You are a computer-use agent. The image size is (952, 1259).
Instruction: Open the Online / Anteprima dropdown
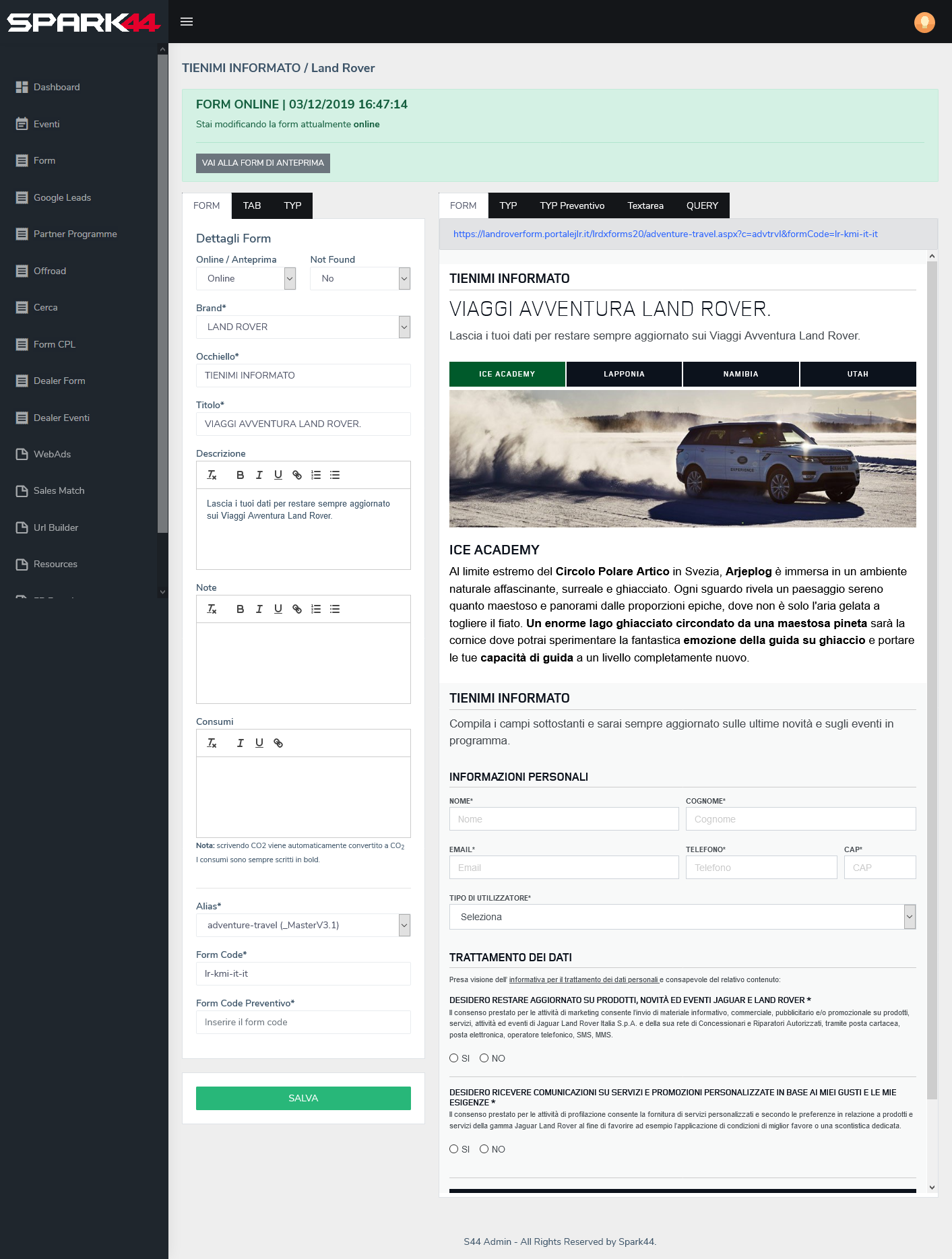(x=246, y=278)
